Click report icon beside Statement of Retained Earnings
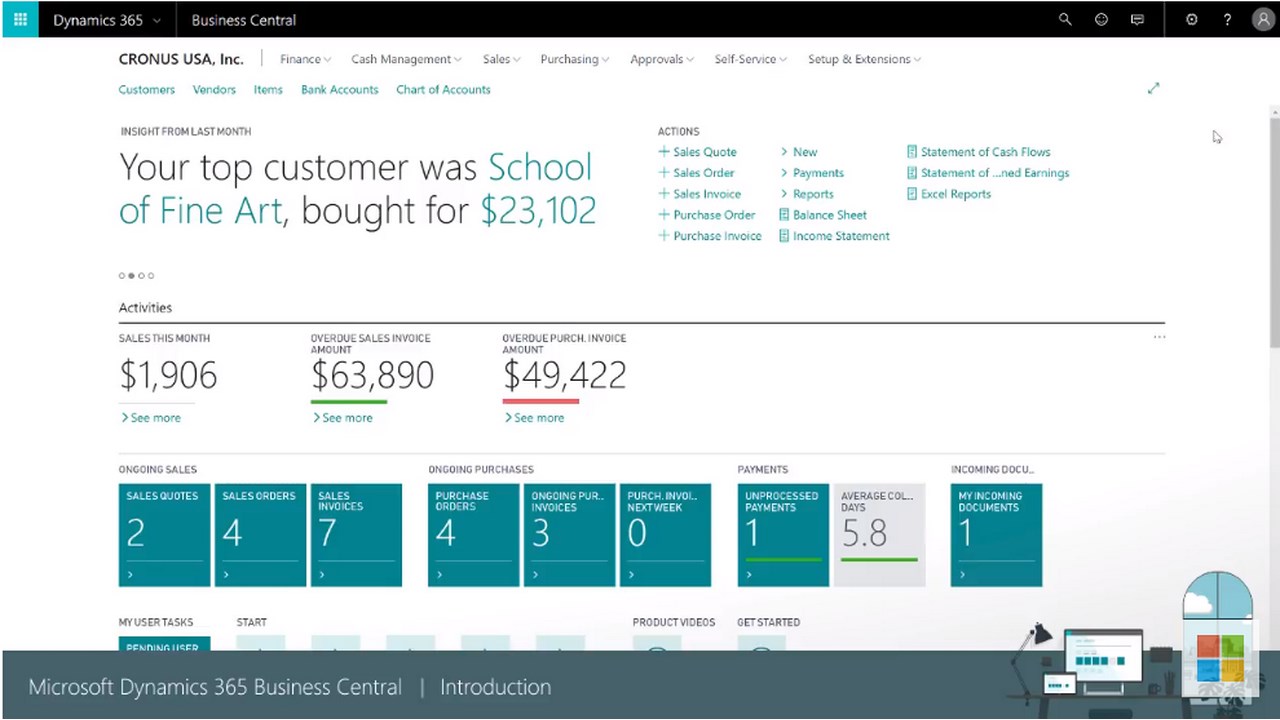Screen dimensions: 1280x720 coord(912,173)
